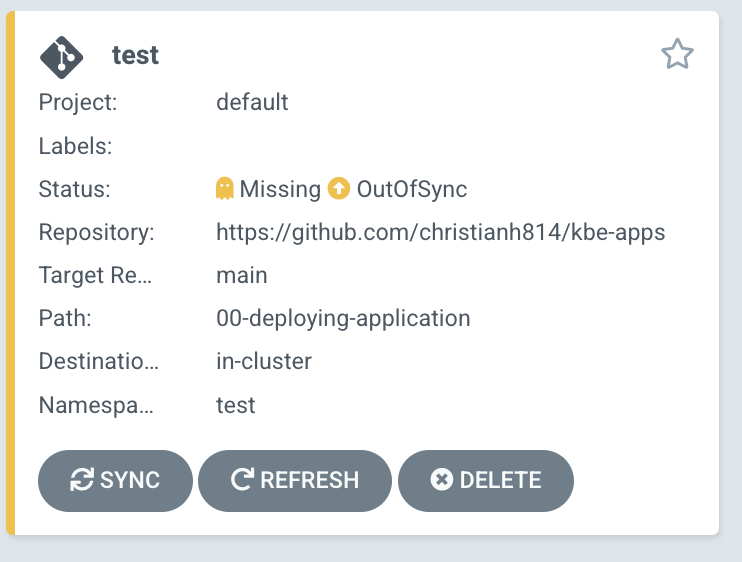Viewport: 742px width, 562px height.
Task: Click the Missing health status text
Action: coord(280,189)
